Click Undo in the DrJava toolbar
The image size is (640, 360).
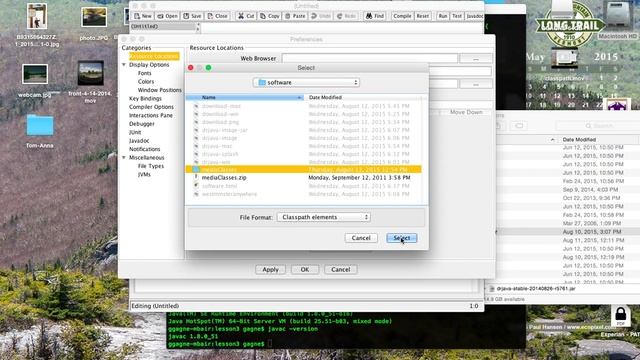321,16
